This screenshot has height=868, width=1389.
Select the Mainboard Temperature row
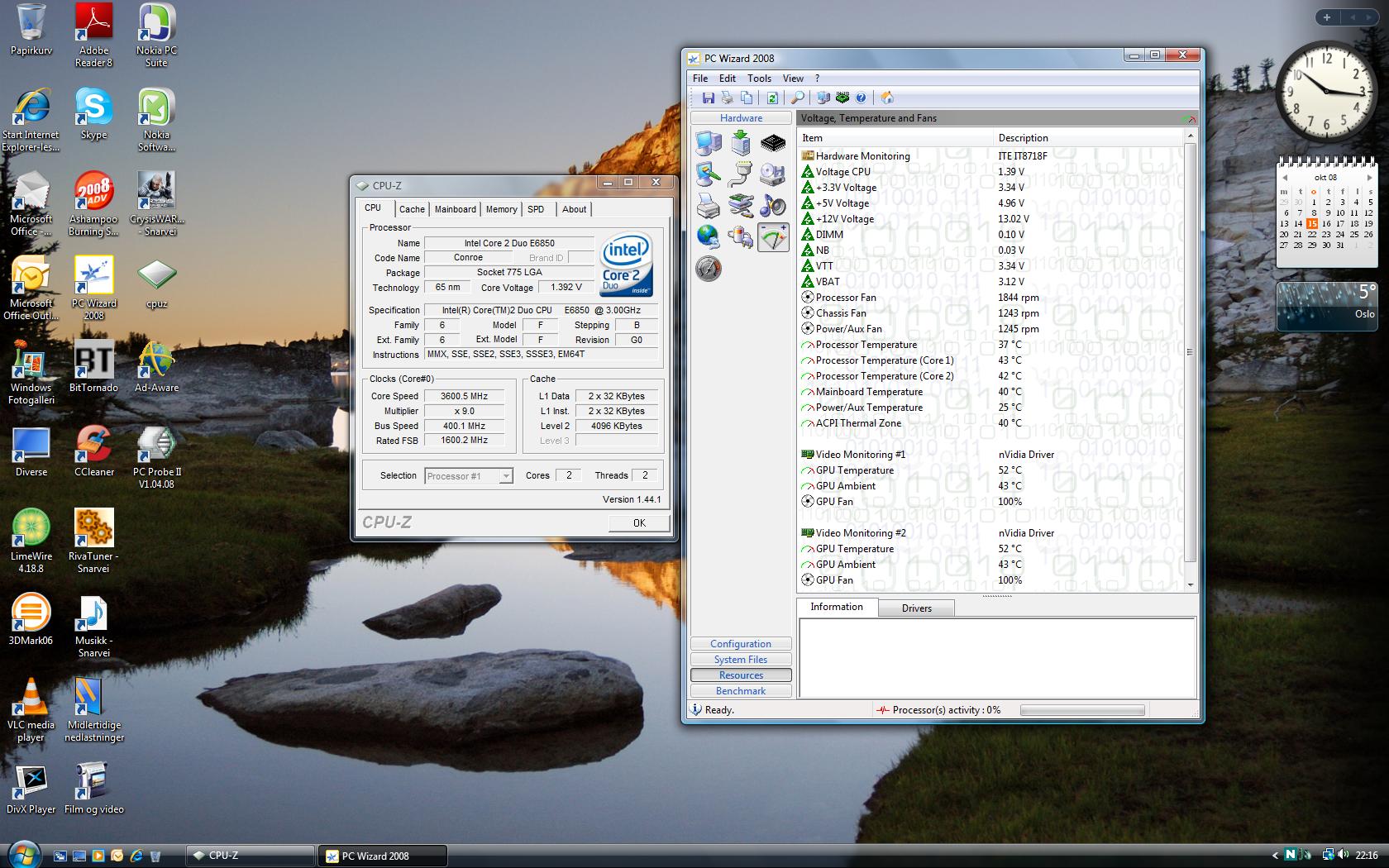992,392
